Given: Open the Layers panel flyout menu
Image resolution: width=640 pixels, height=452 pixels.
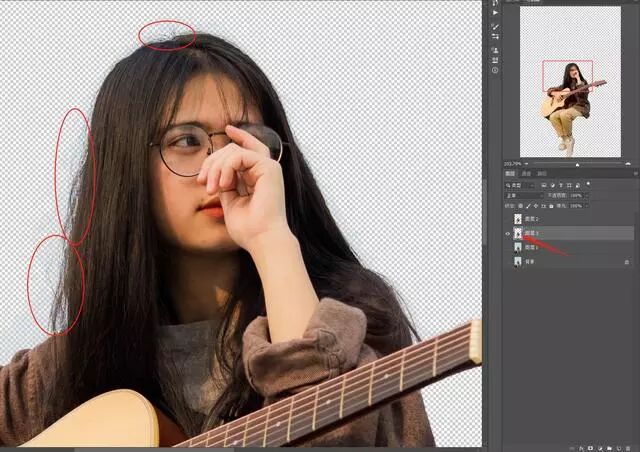Looking at the screenshot, I should (636, 174).
